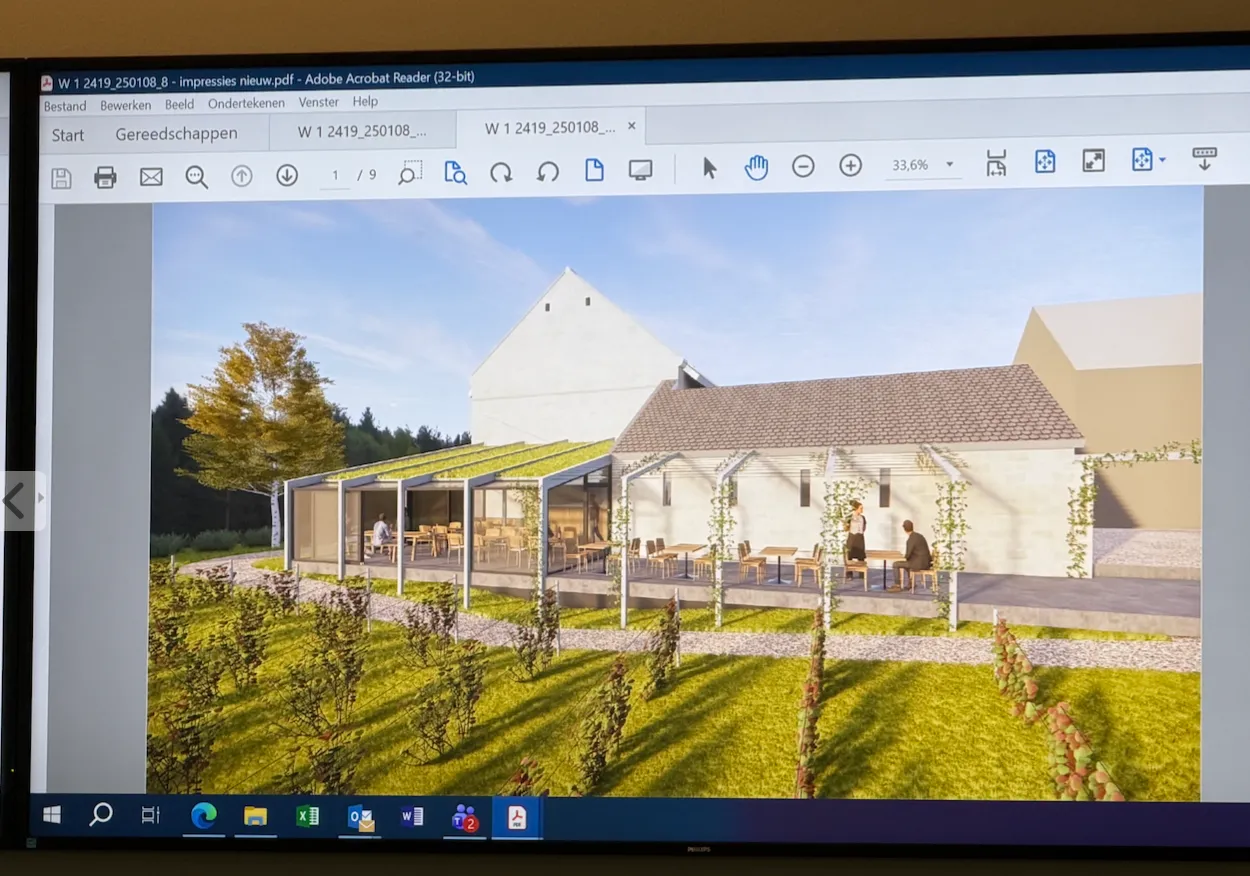Open the Bestand menu
The width and height of the screenshot is (1250, 876).
point(64,106)
